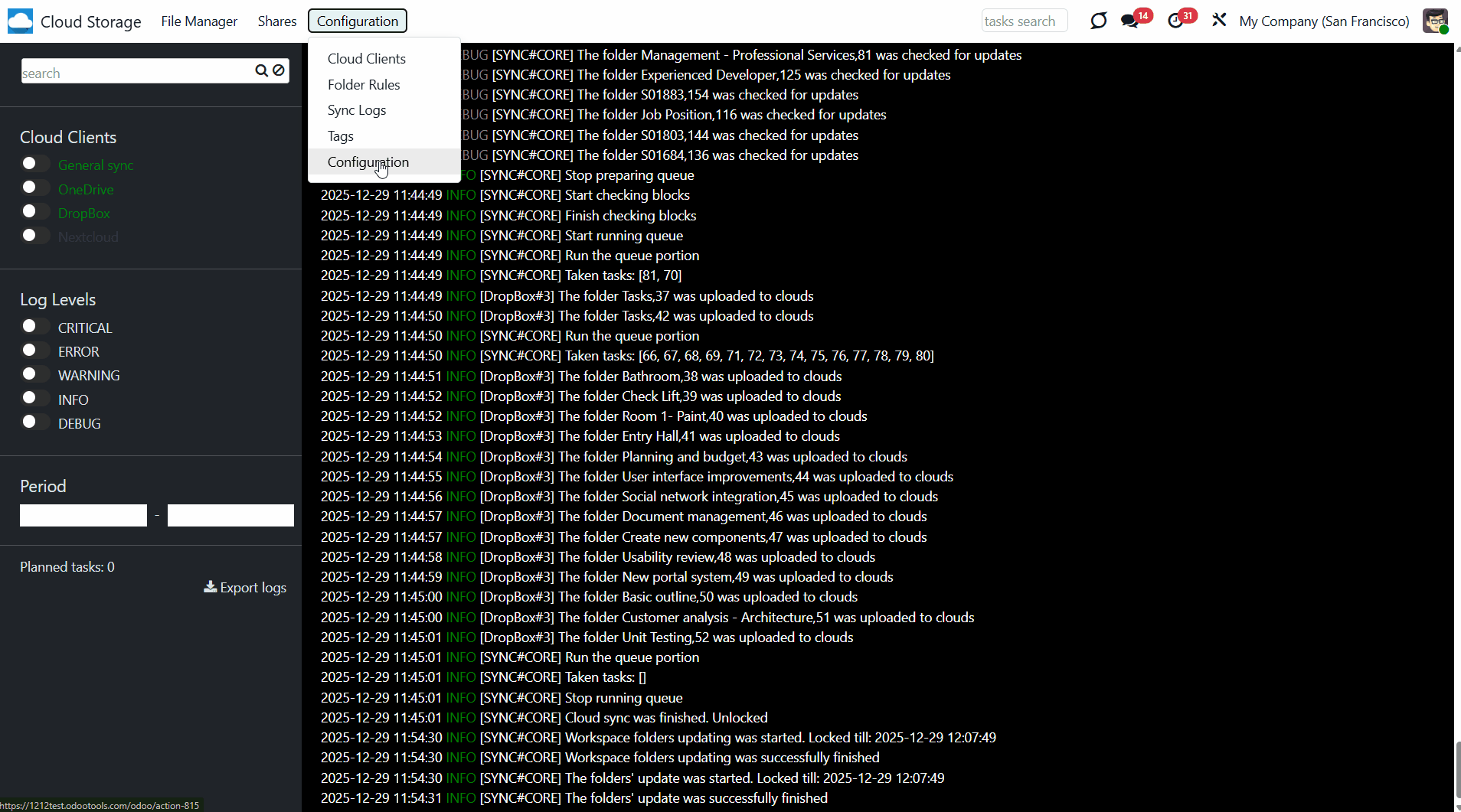
Task: Select Folder Rules from the menu
Action: point(364,85)
